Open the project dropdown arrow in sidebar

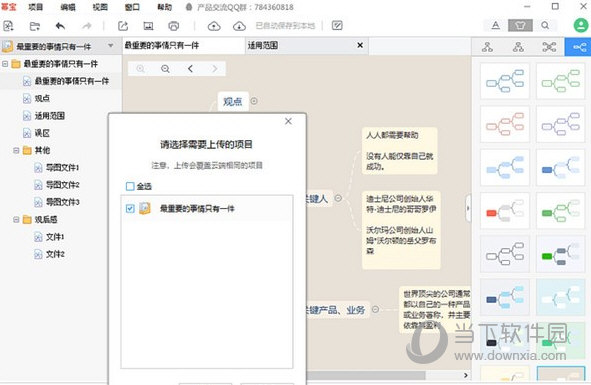110,46
